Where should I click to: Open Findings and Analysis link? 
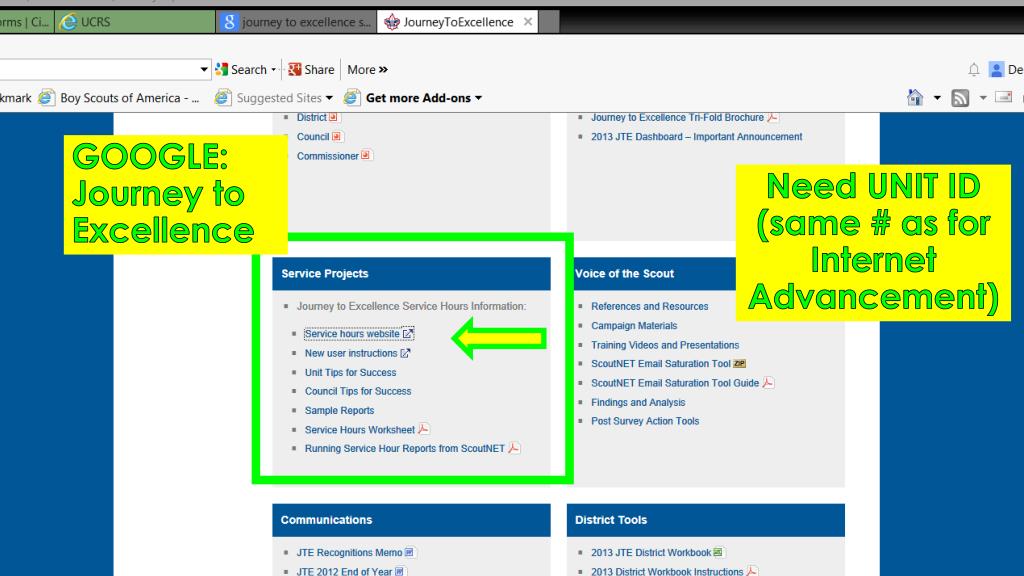(638, 402)
